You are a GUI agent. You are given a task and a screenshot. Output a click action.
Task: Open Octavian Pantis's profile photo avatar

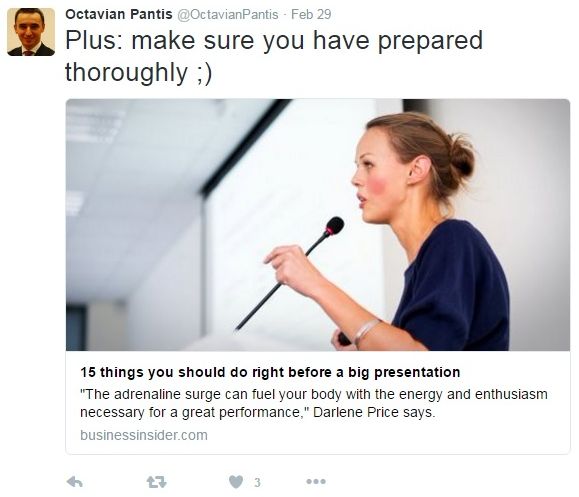click(31, 32)
